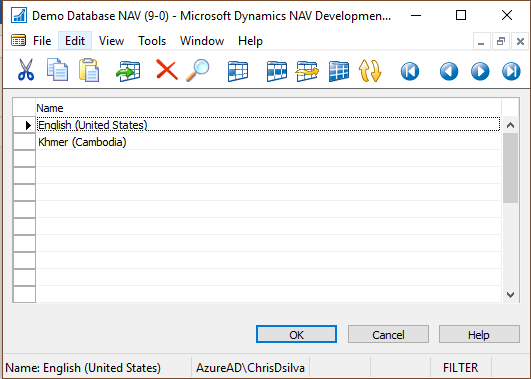Screen dimensions: 531x379
Task: Click the Flow Filter arrow icon
Action: (x=307, y=71)
